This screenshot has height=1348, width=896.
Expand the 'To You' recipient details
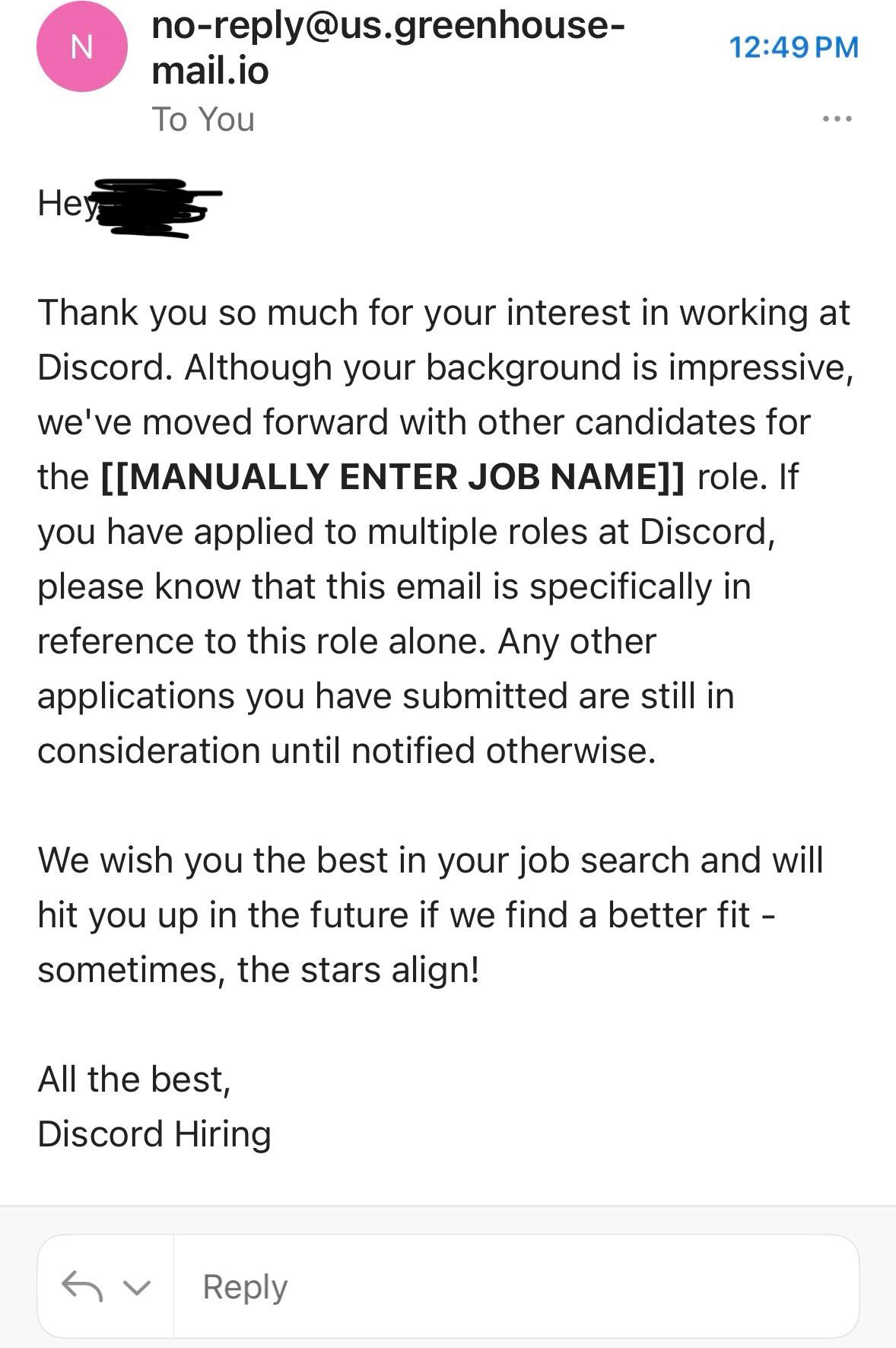tap(203, 119)
